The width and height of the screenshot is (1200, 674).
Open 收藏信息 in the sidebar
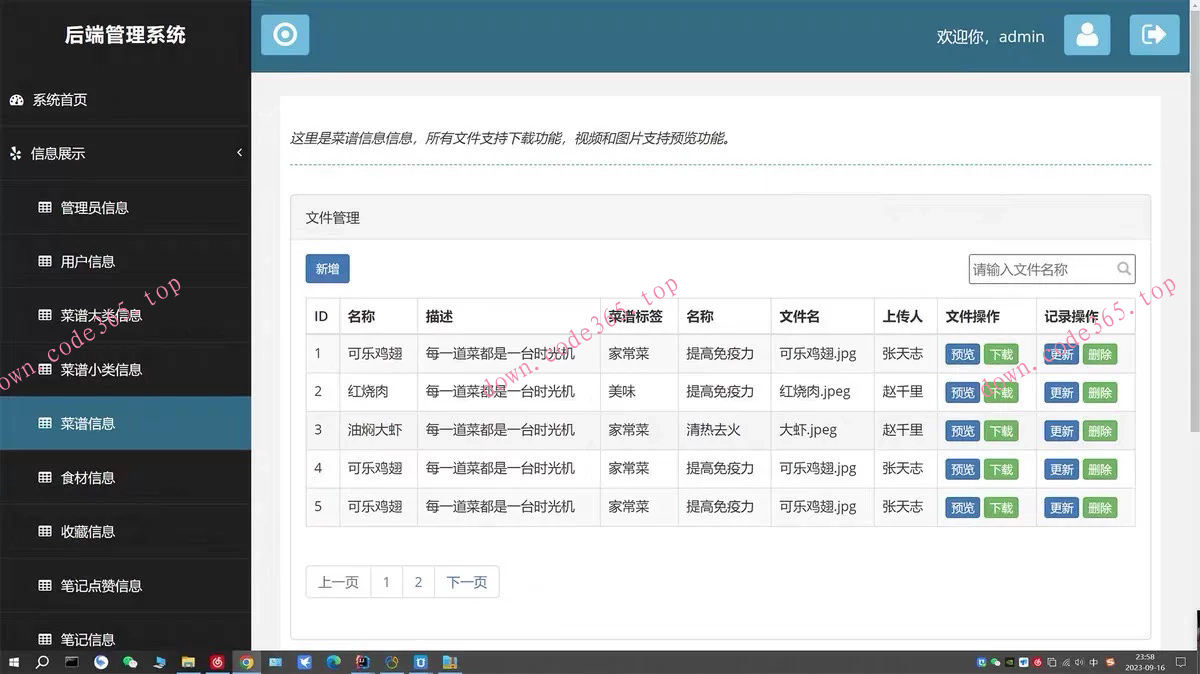[88, 532]
